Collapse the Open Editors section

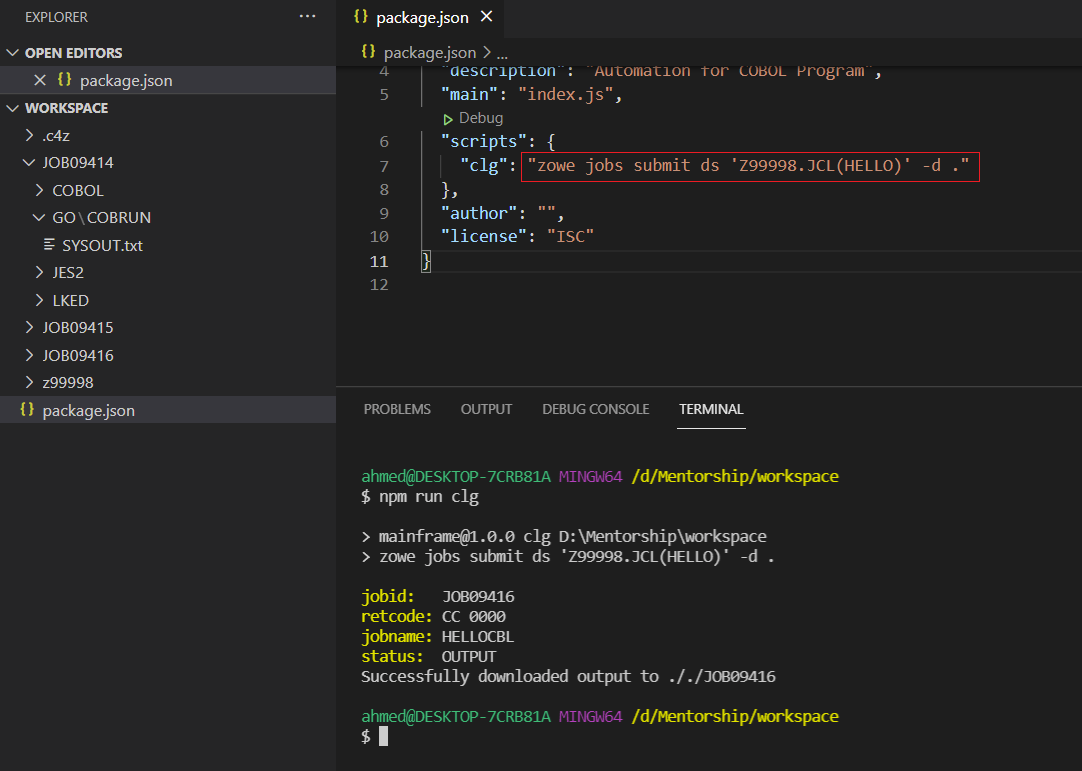click(12, 53)
